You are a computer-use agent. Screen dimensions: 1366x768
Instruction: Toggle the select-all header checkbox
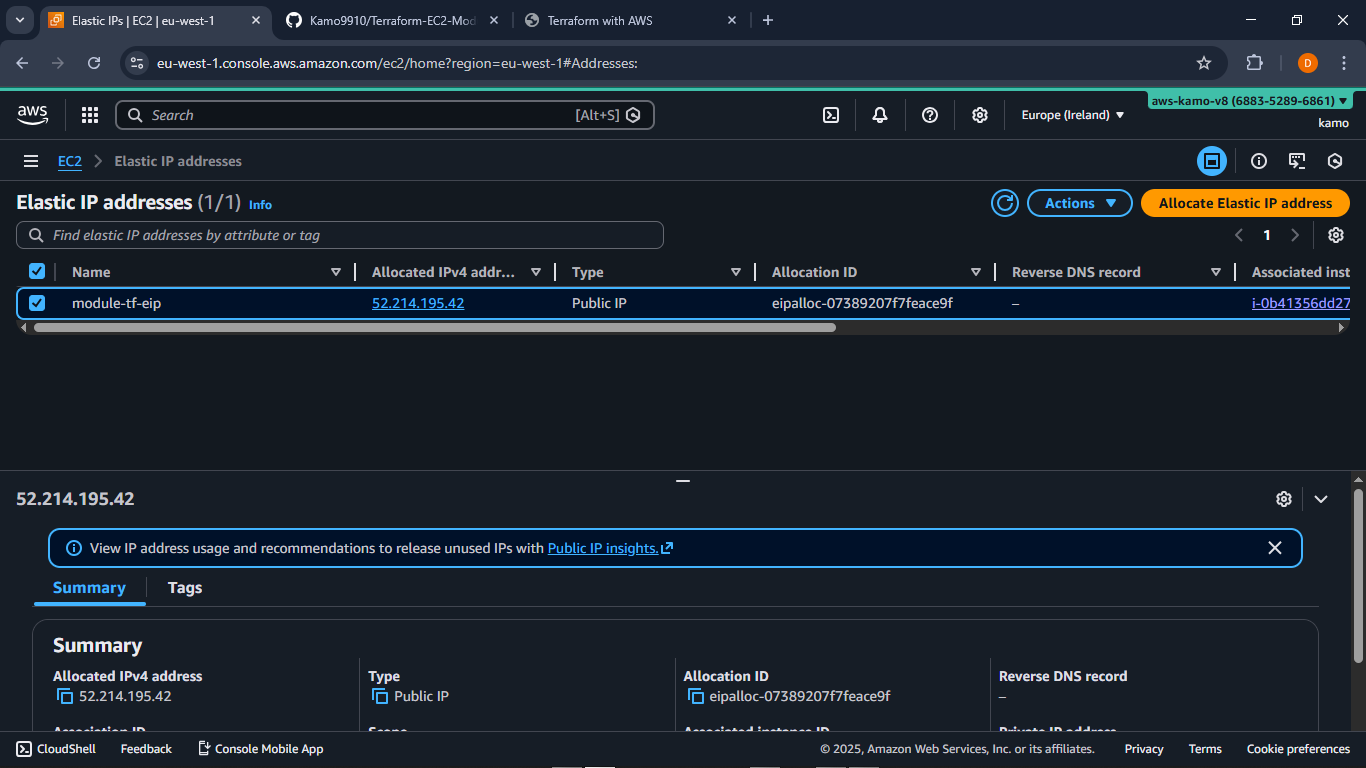point(37,272)
